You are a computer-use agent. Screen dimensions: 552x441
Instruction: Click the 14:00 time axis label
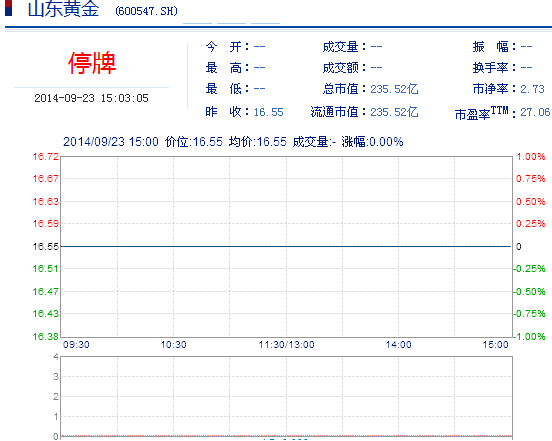pos(399,345)
